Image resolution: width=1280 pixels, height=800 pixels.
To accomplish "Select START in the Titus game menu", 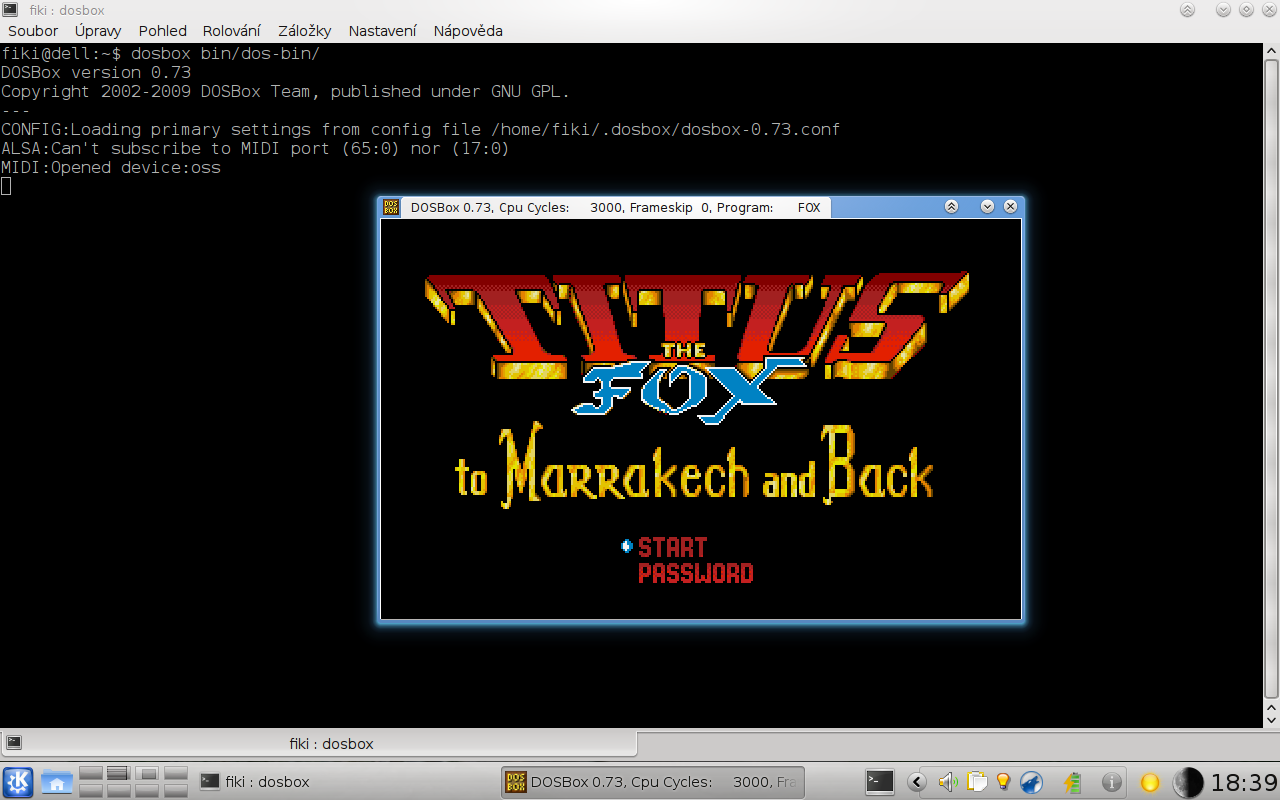I will (x=672, y=547).
